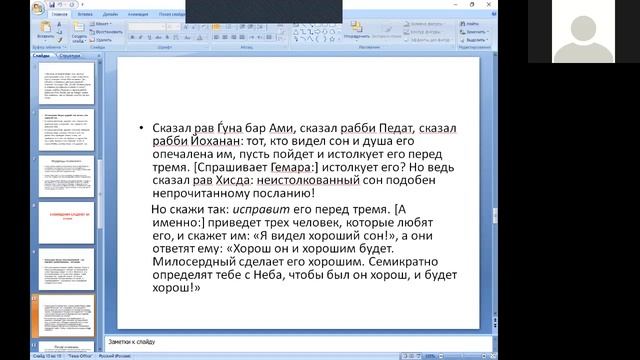This screenshot has height=360, width=640.
Task: Toggle Underline formatting in Font group
Action: tap(149, 37)
